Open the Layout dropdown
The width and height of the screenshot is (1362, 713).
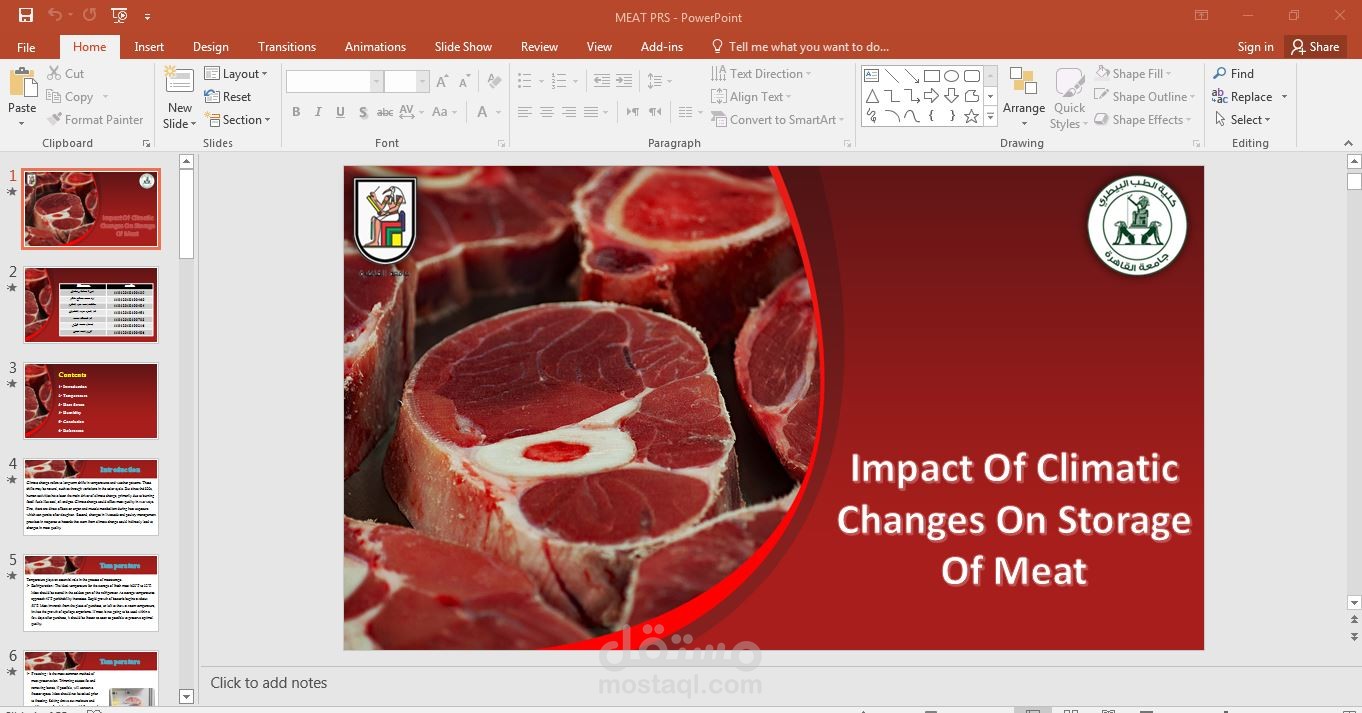[x=236, y=74]
